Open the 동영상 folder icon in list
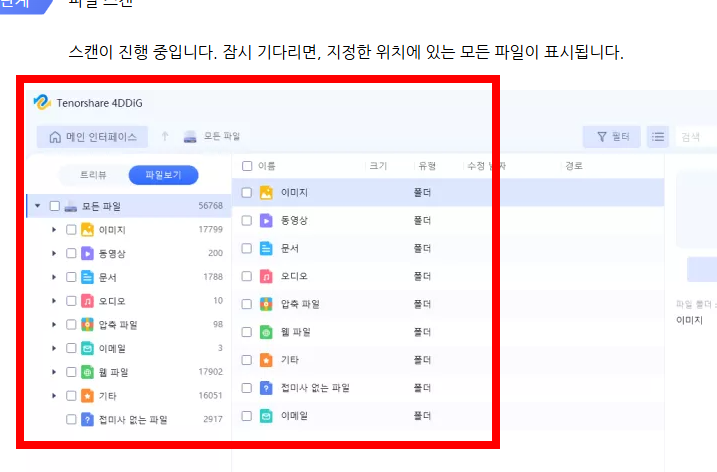The height and width of the screenshot is (472, 717). [266, 220]
